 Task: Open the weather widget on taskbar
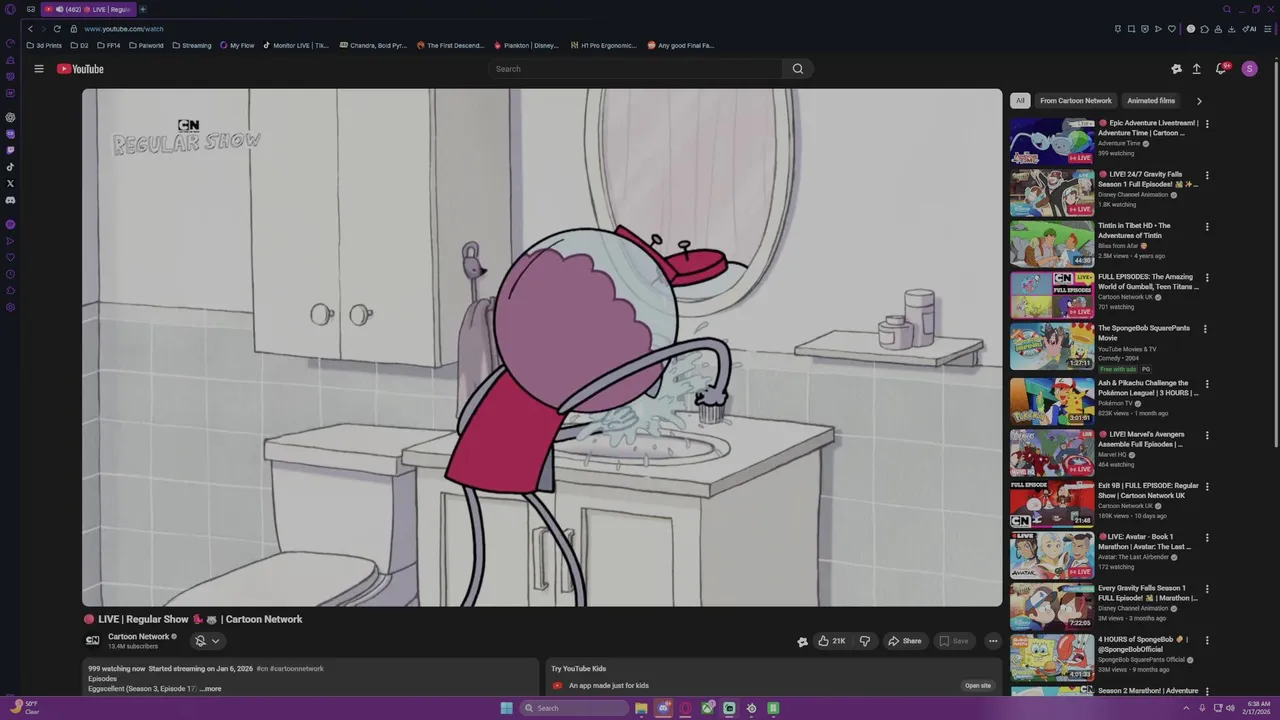pos(25,708)
